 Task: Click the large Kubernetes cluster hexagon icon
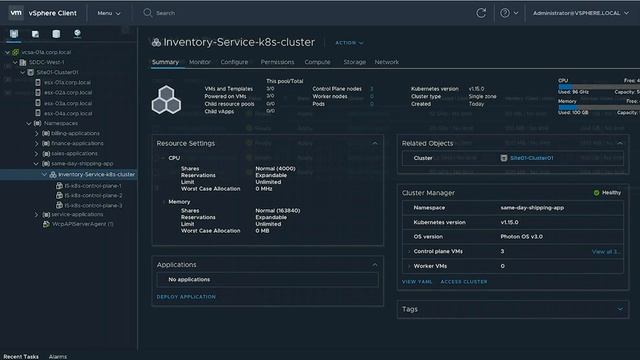[166, 100]
